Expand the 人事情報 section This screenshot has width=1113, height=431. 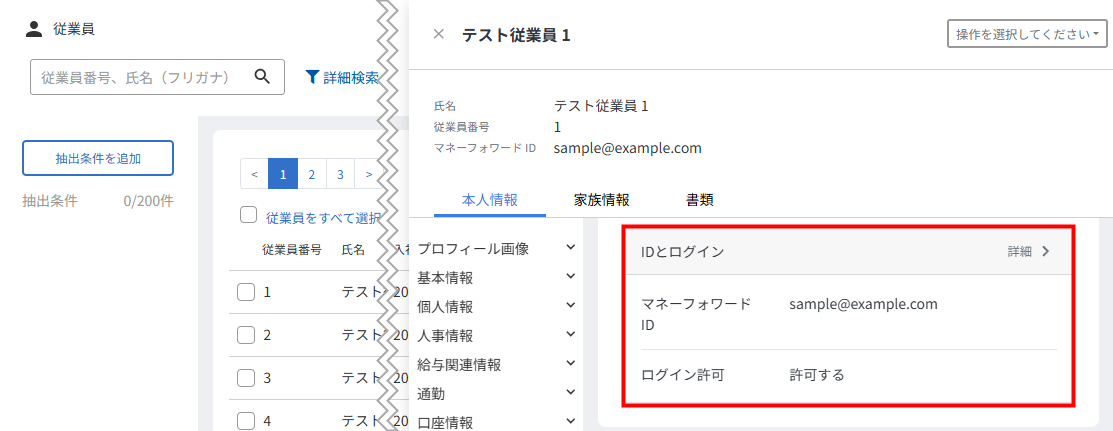[x=571, y=335]
